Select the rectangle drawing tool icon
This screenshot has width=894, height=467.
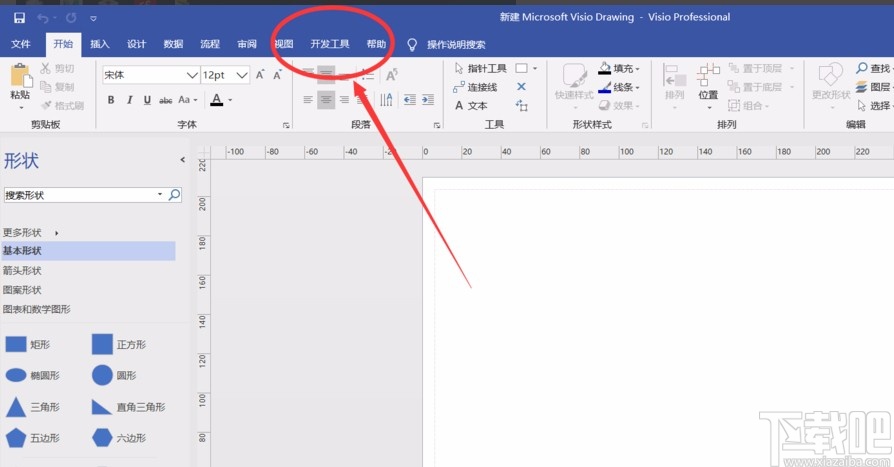click(521, 68)
